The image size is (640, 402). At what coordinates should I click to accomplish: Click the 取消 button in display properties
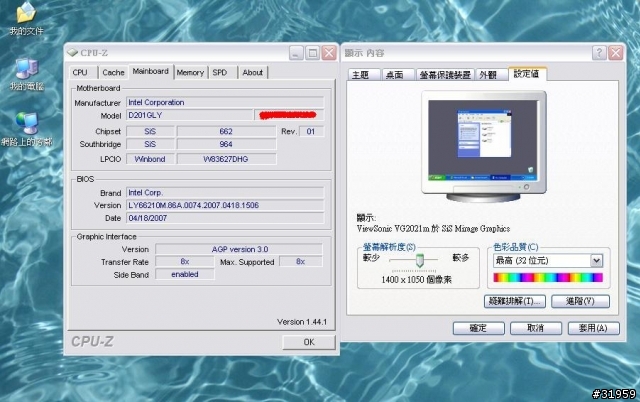(x=536, y=328)
